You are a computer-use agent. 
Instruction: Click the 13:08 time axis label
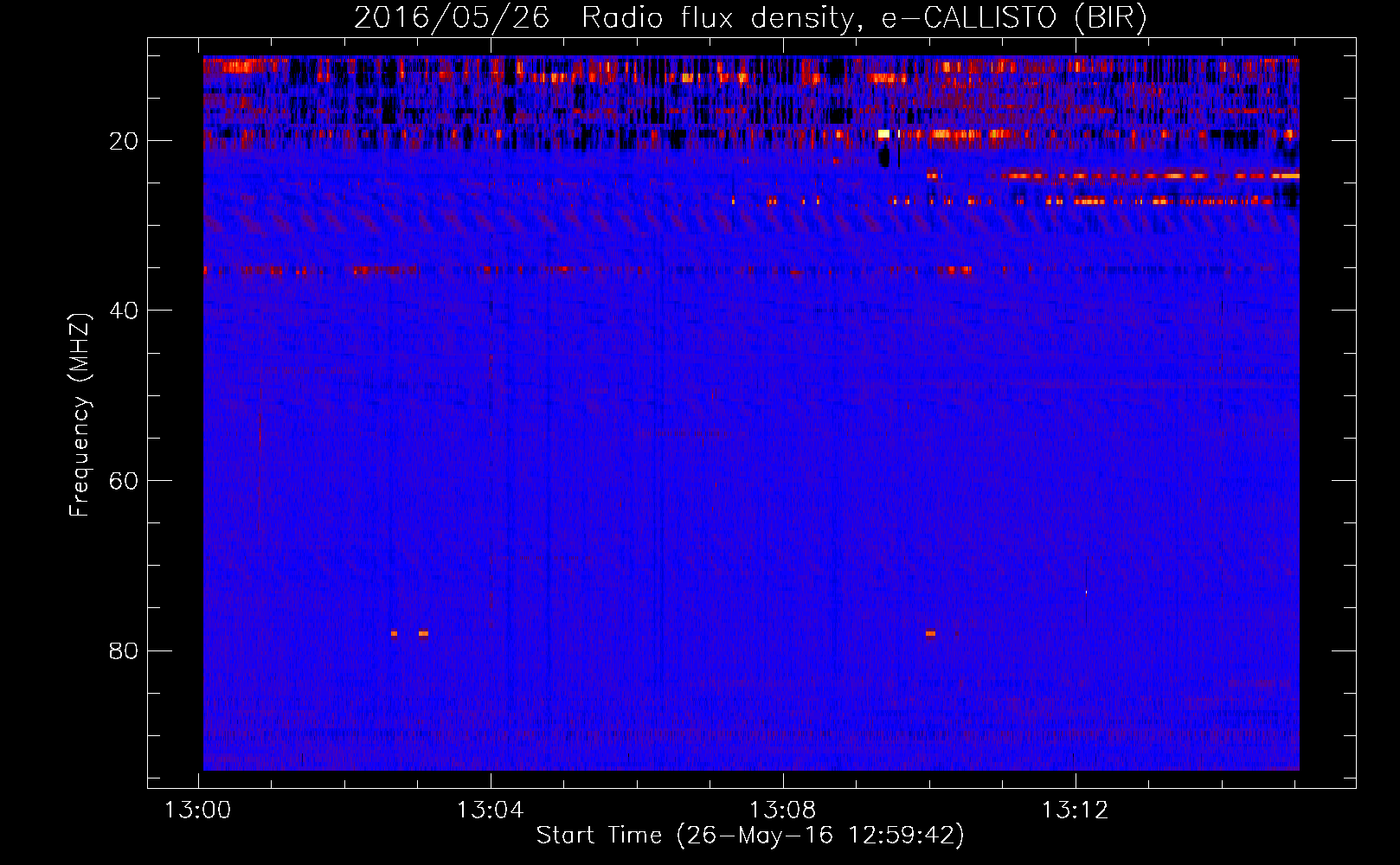[783, 811]
